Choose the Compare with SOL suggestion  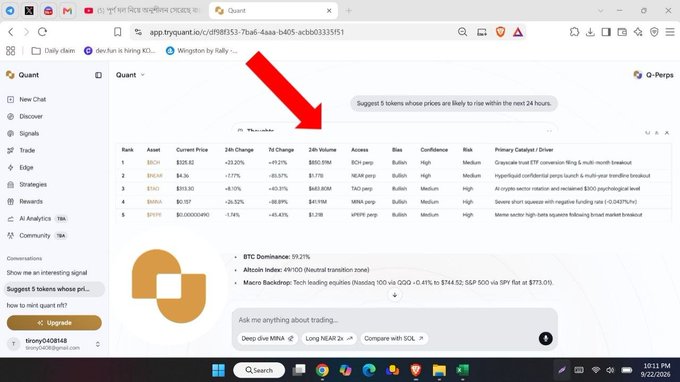[x=394, y=339]
